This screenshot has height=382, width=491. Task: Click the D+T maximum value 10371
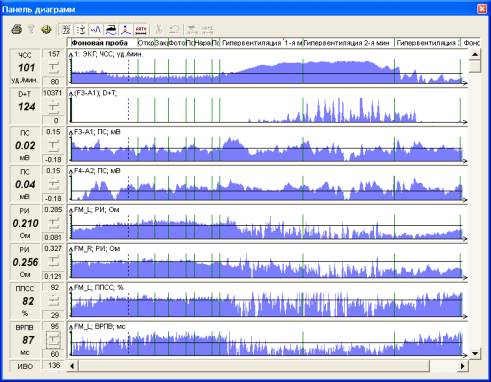(x=53, y=93)
